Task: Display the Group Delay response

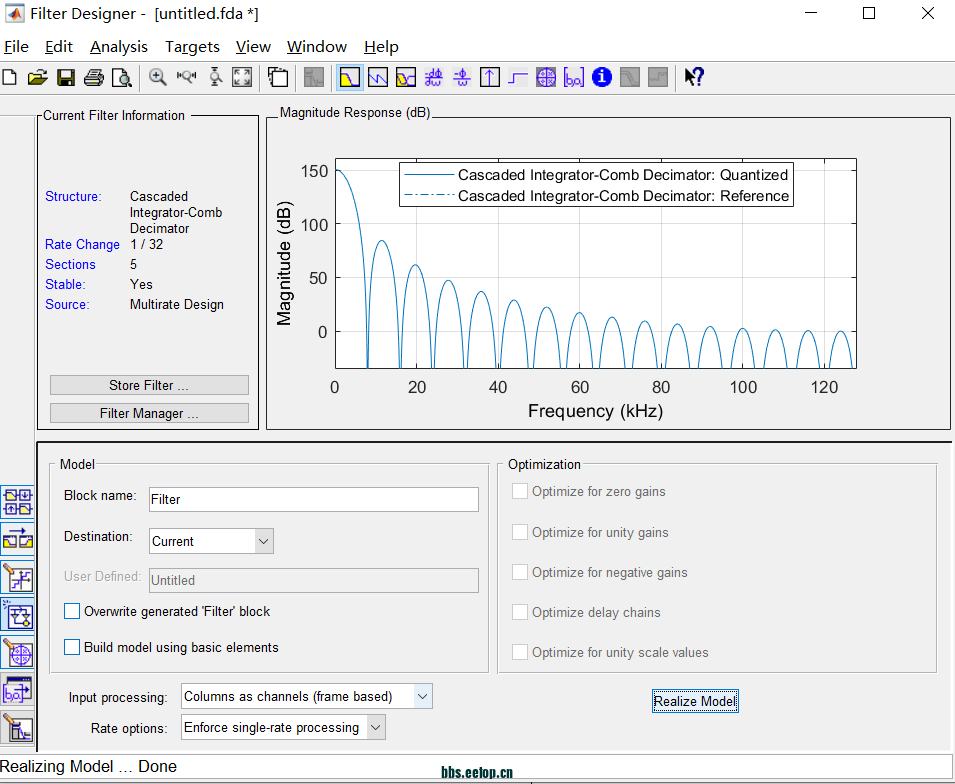Action: (434, 77)
